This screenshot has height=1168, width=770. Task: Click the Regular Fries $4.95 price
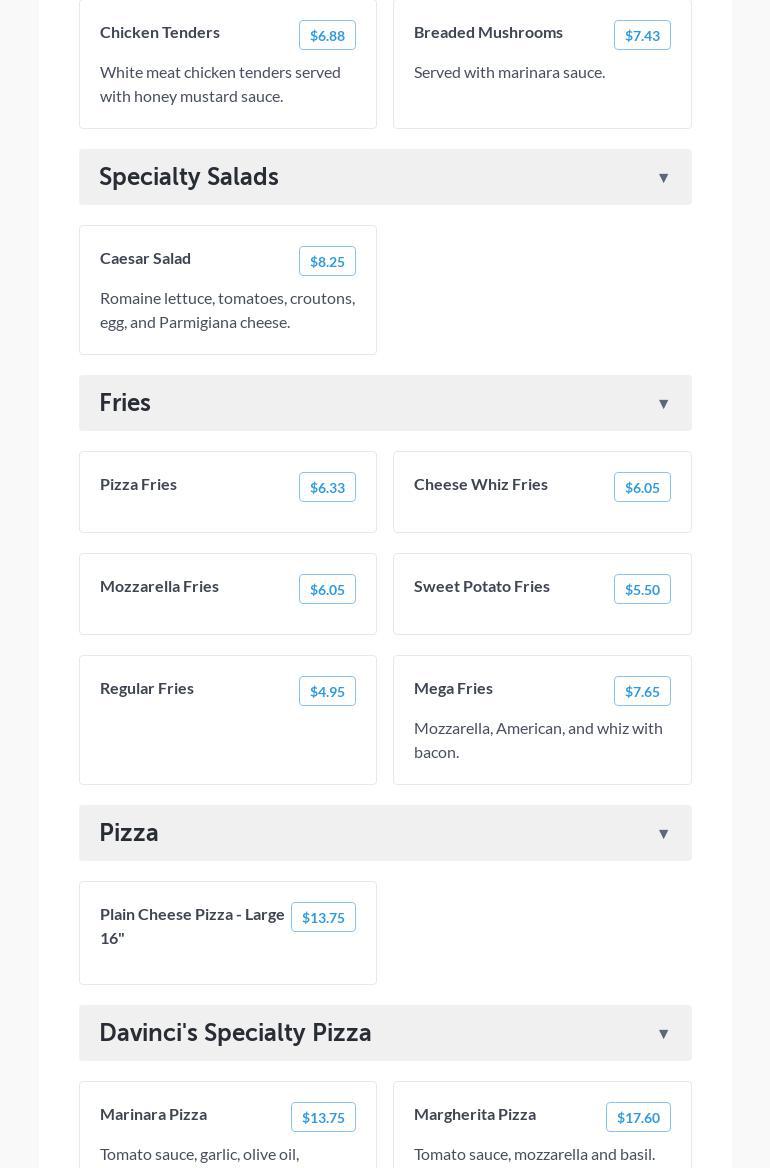point(327,692)
